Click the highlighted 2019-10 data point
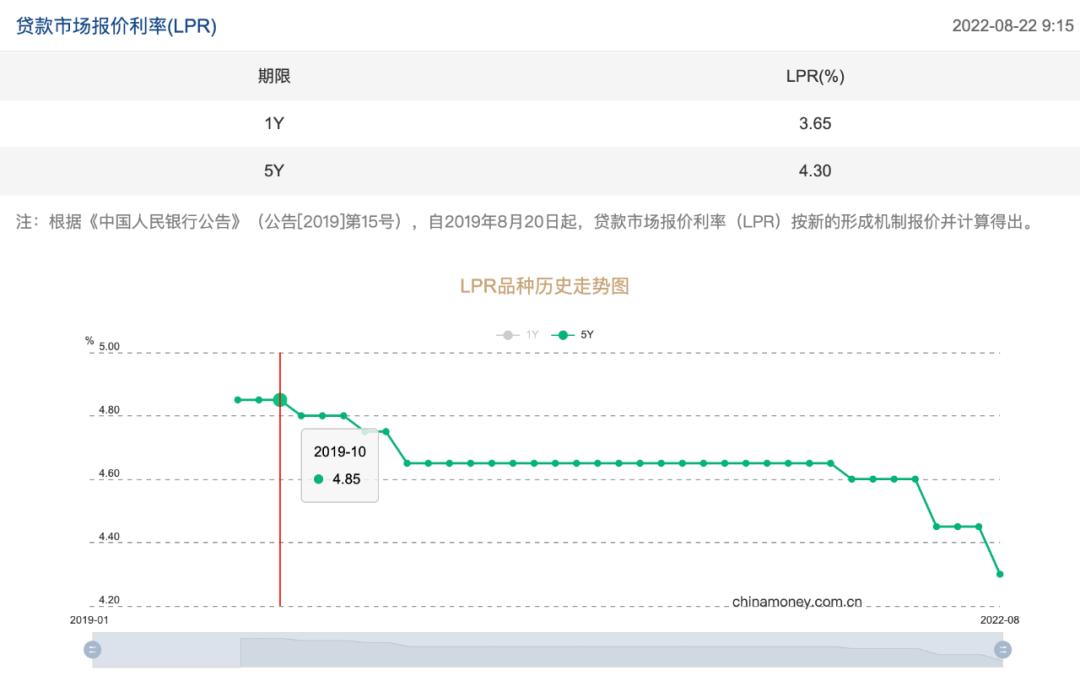1080x676 pixels. [x=281, y=399]
